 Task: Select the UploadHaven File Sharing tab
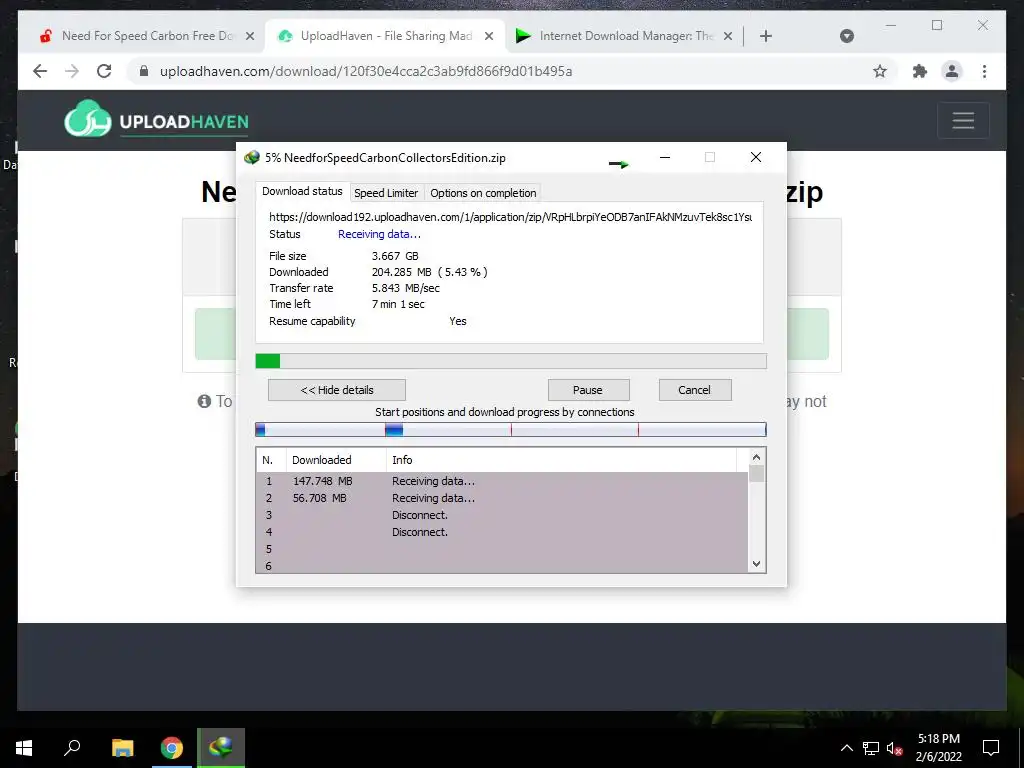click(384, 36)
